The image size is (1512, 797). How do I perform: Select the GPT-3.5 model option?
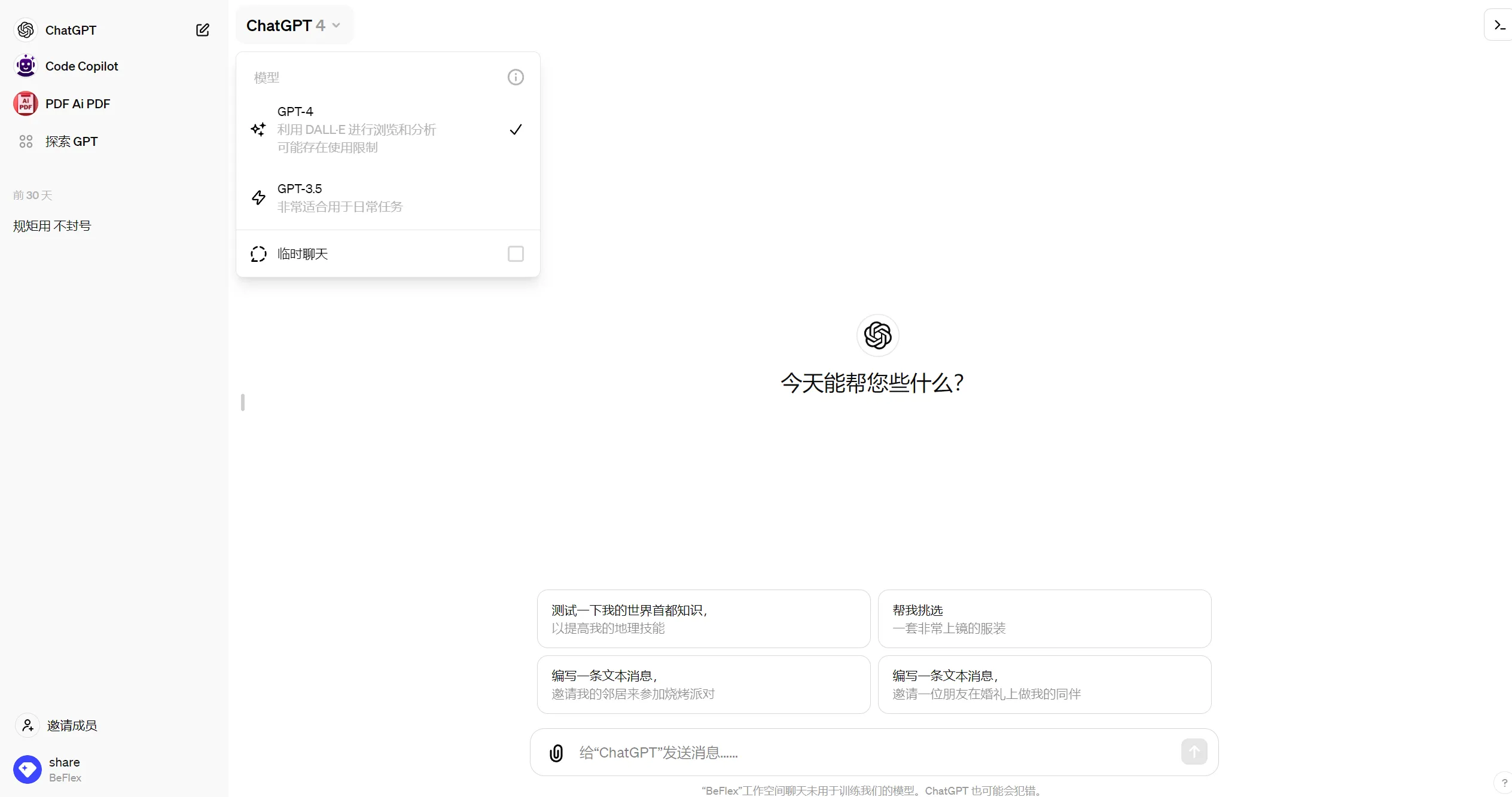click(388, 197)
